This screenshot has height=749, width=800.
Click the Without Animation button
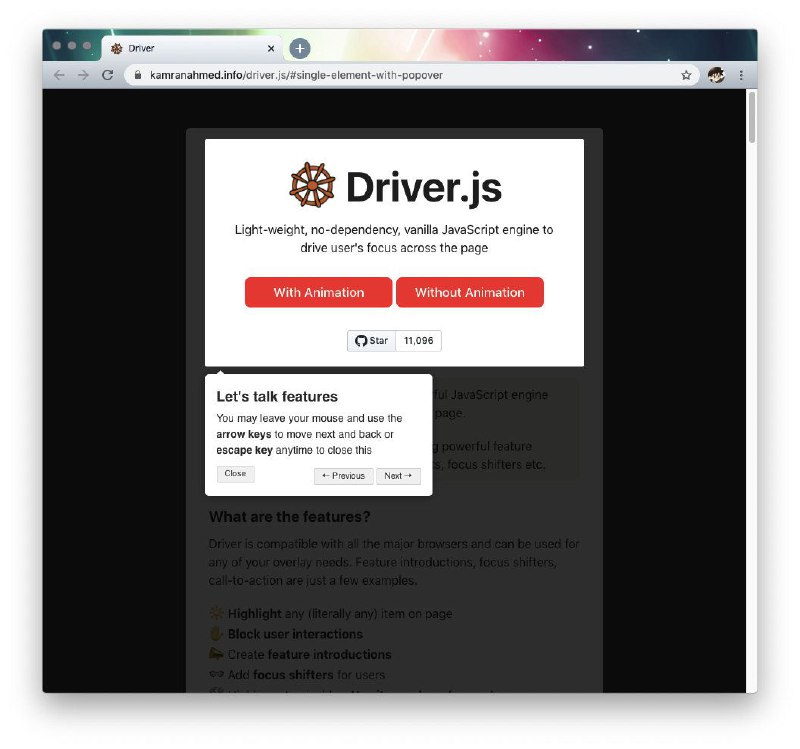(469, 292)
